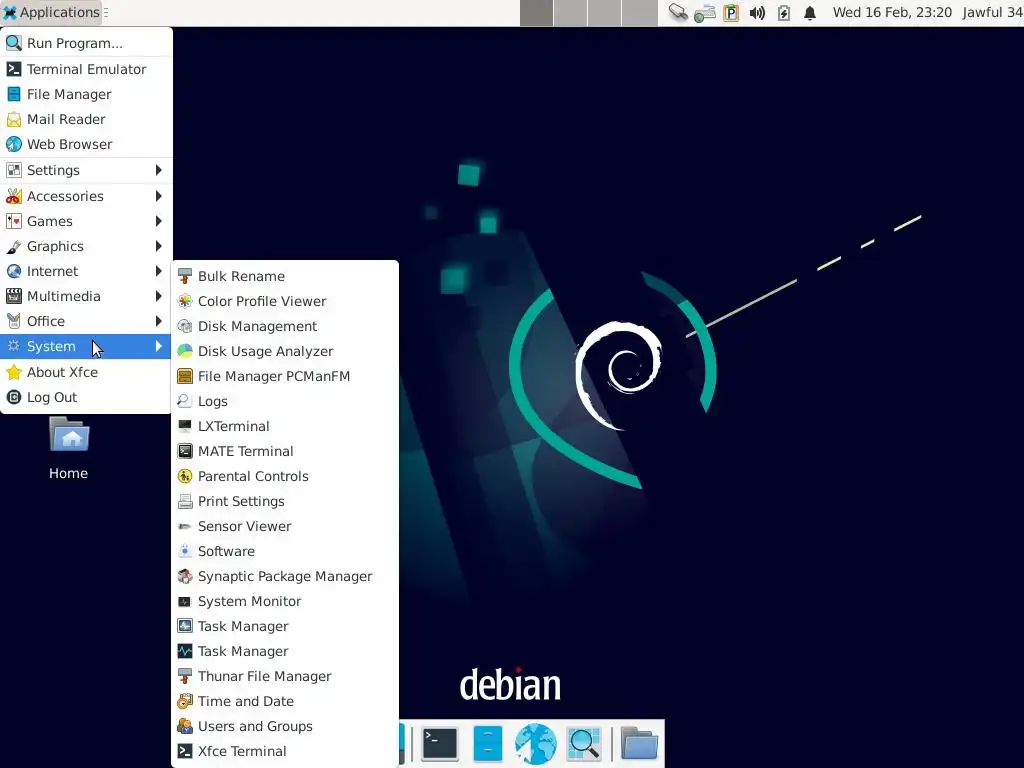Expand the Graphics submenu arrow
The image size is (1024, 768).
click(x=159, y=246)
